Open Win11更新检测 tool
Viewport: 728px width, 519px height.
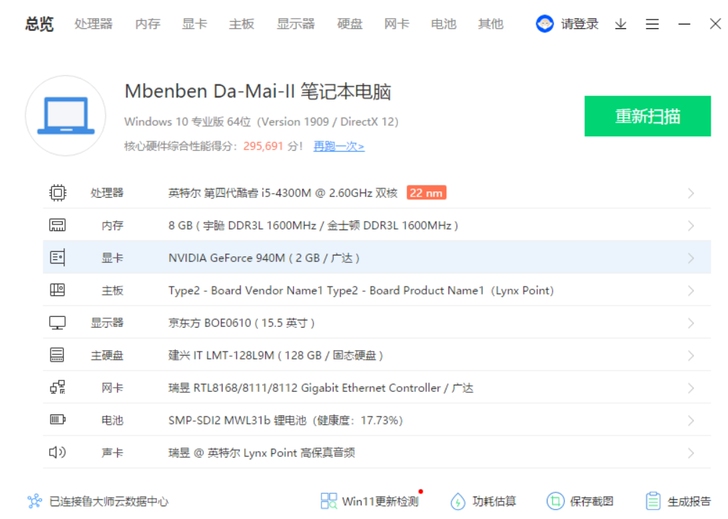370,501
